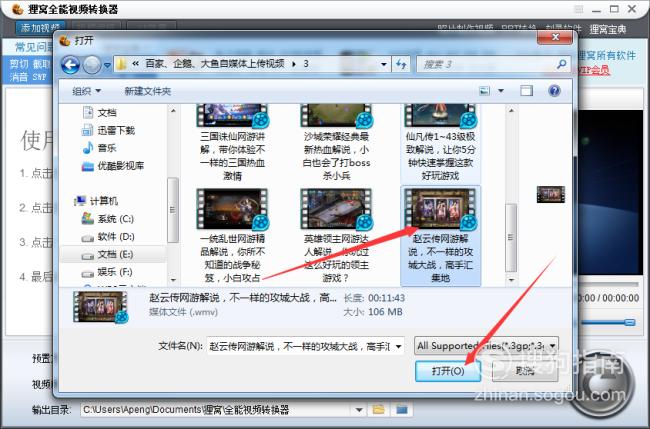Viewport: 650px width, 429px height.
Task: Click file list scrollbar up arrow
Action: tap(511, 111)
